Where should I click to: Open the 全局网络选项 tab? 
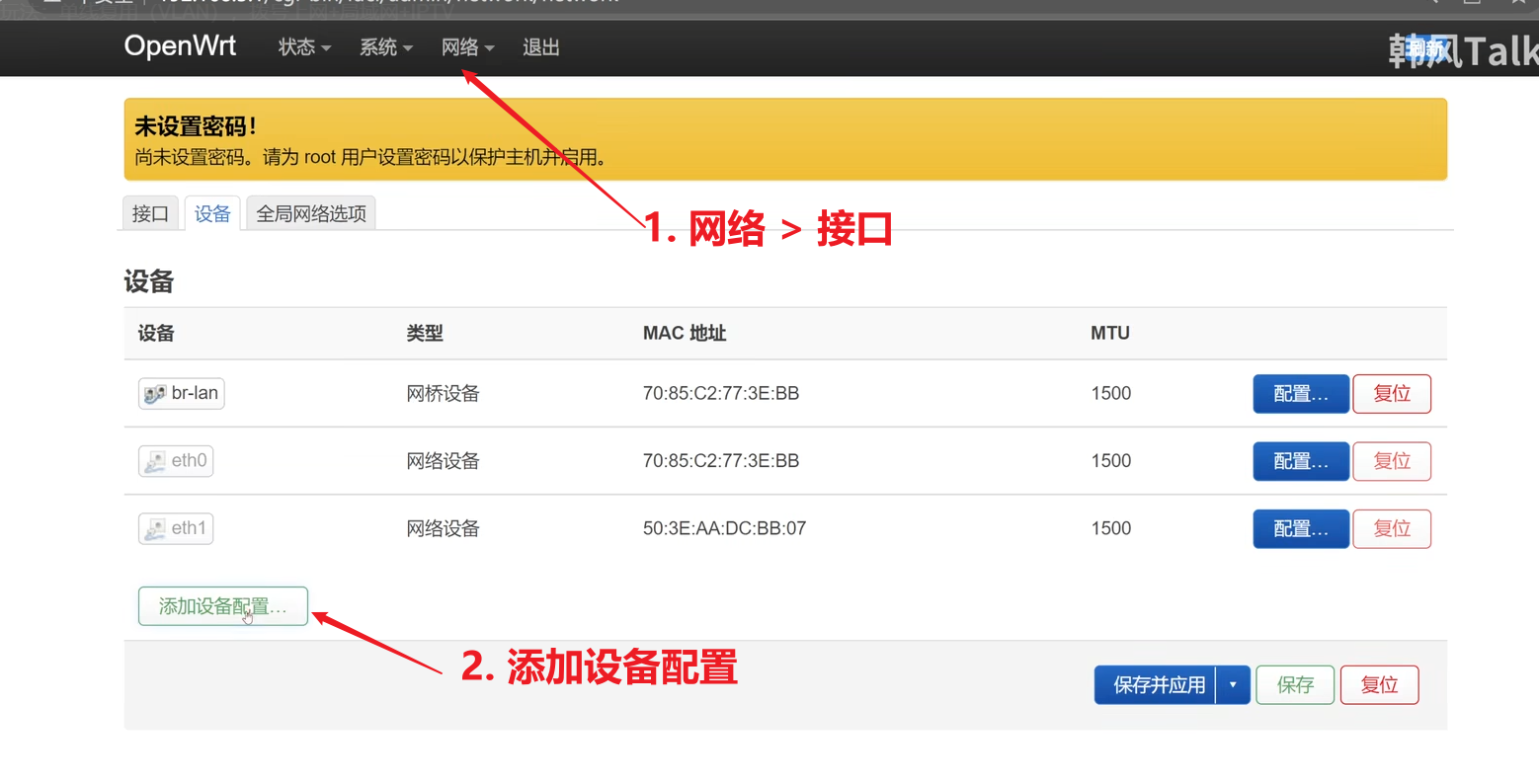[x=311, y=213]
